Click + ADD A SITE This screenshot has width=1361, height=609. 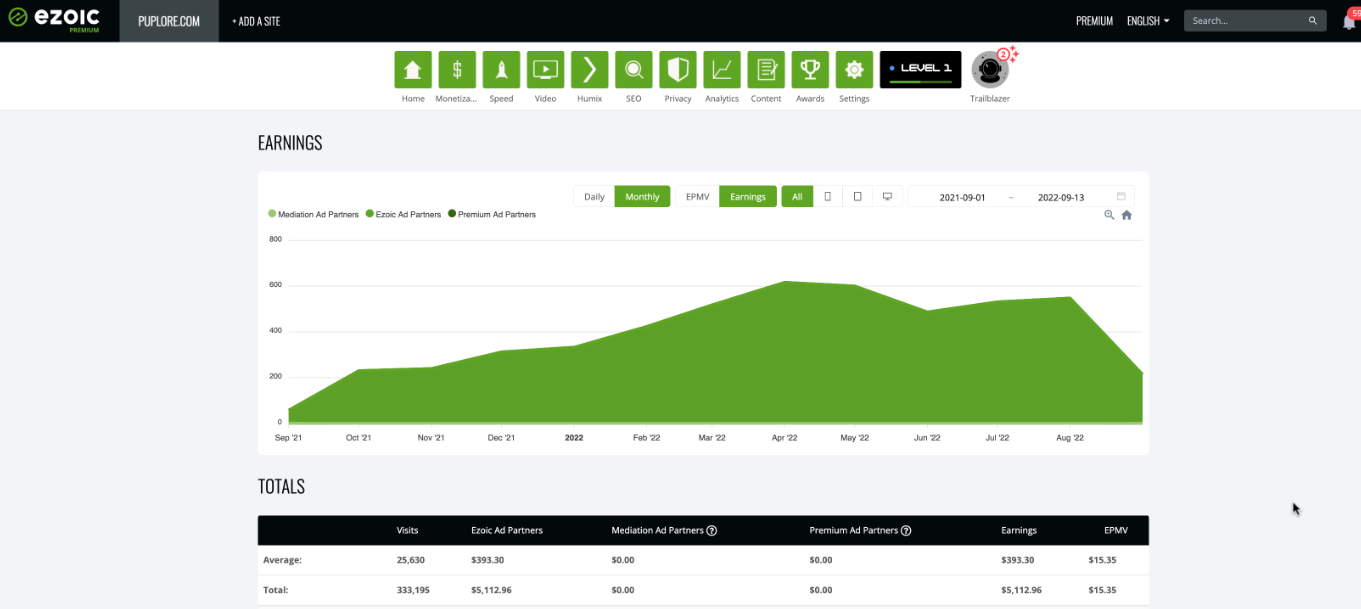pyautogui.click(x=256, y=21)
